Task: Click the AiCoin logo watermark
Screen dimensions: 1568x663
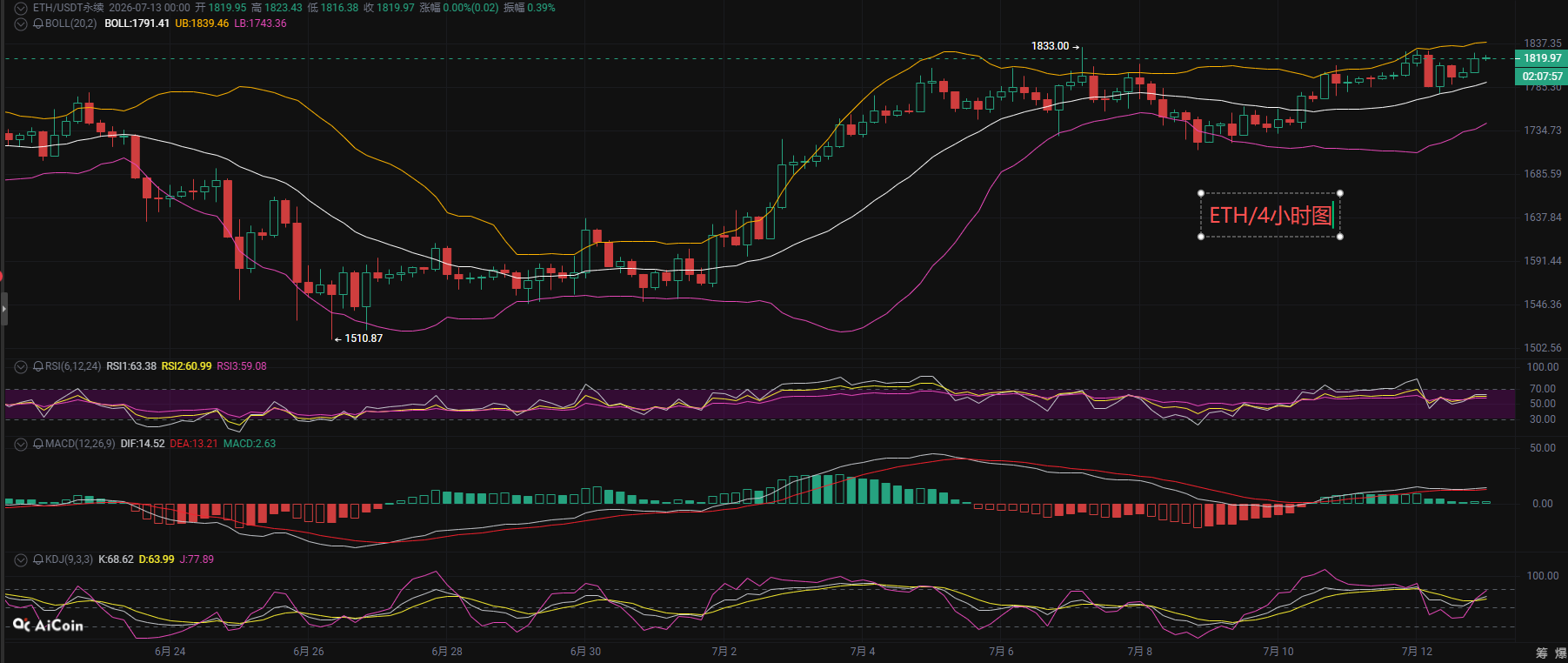Action: (49, 625)
